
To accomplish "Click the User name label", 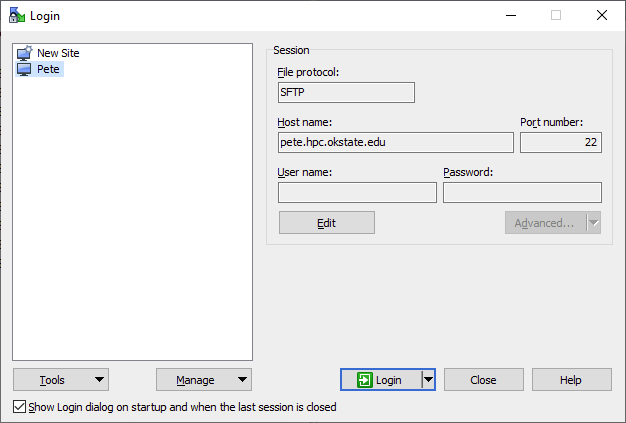I will tap(304, 172).
